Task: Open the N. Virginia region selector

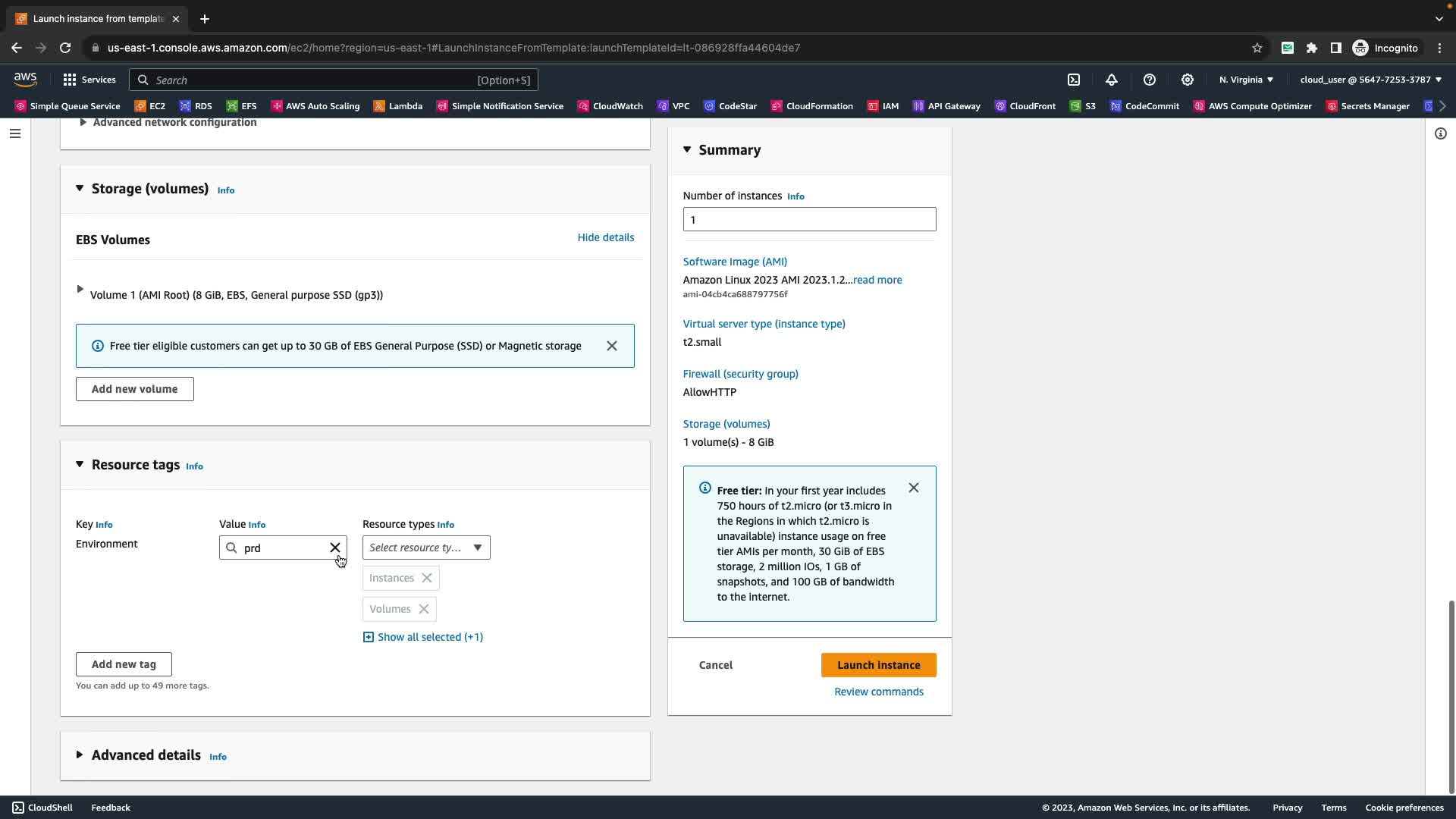Action: pos(1246,80)
